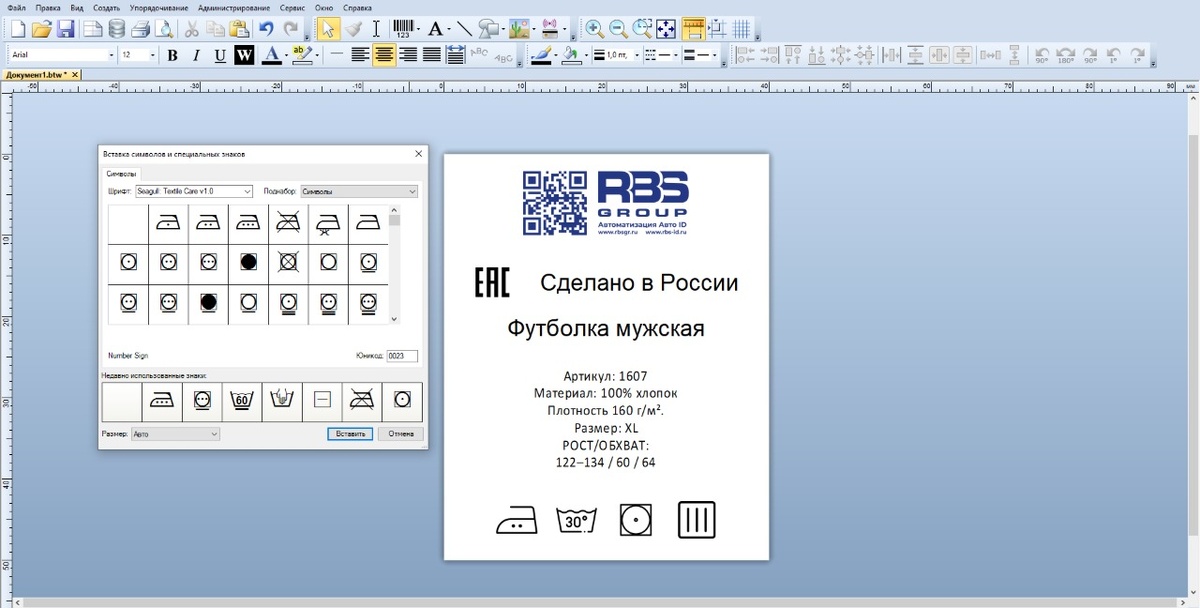Open font color dropdown arrow
Viewport: 1200px width, 608px height.
point(286,55)
